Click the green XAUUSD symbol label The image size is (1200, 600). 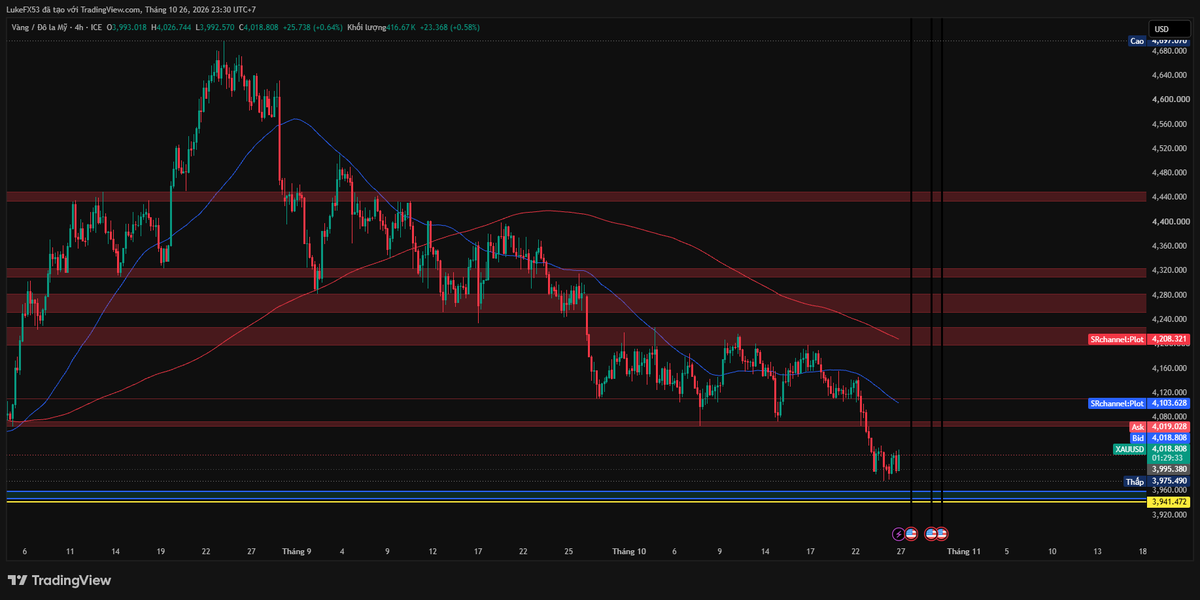point(1131,449)
